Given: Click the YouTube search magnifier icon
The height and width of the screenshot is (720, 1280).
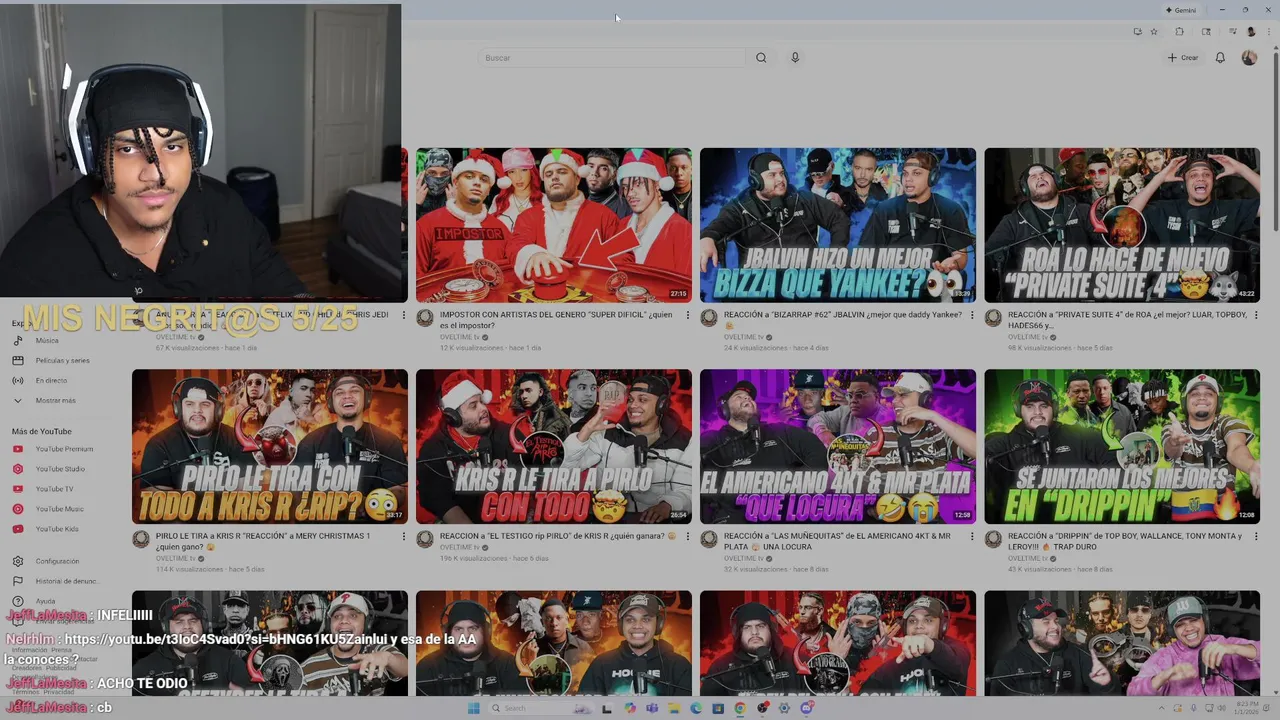Looking at the screenshot, I should [761, 58].
